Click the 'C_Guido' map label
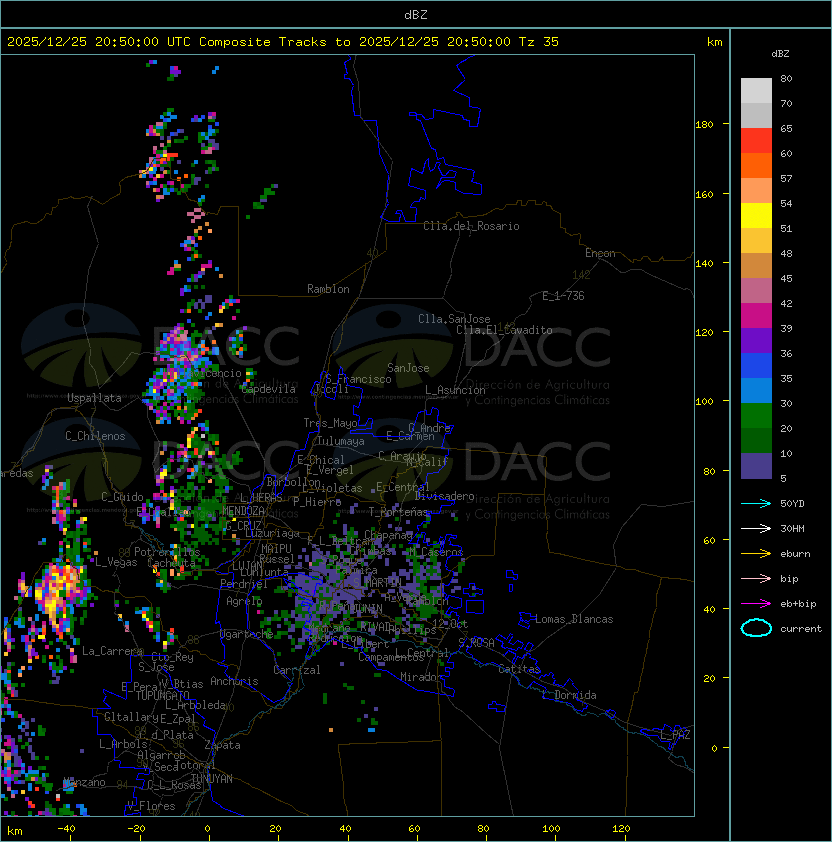The height and width of the screenshot is (842, 832). (x=122, y=497)
